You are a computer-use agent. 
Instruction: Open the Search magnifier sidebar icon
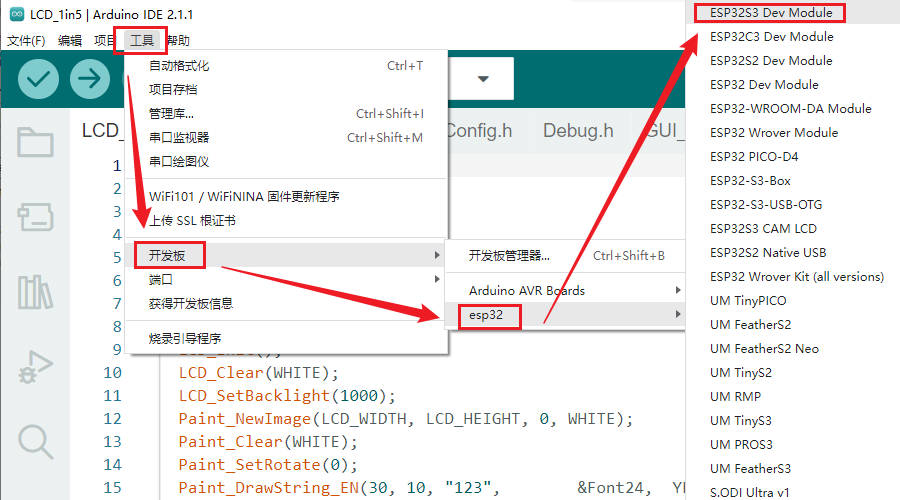click(35, 441)
